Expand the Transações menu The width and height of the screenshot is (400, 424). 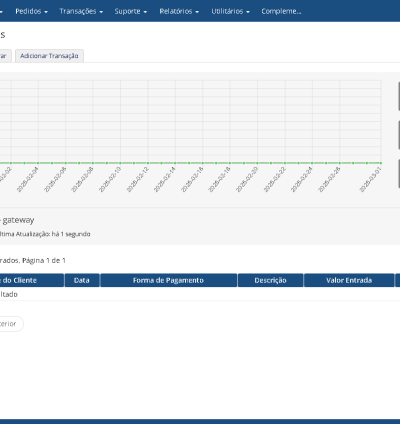click(x=81, y=11)
